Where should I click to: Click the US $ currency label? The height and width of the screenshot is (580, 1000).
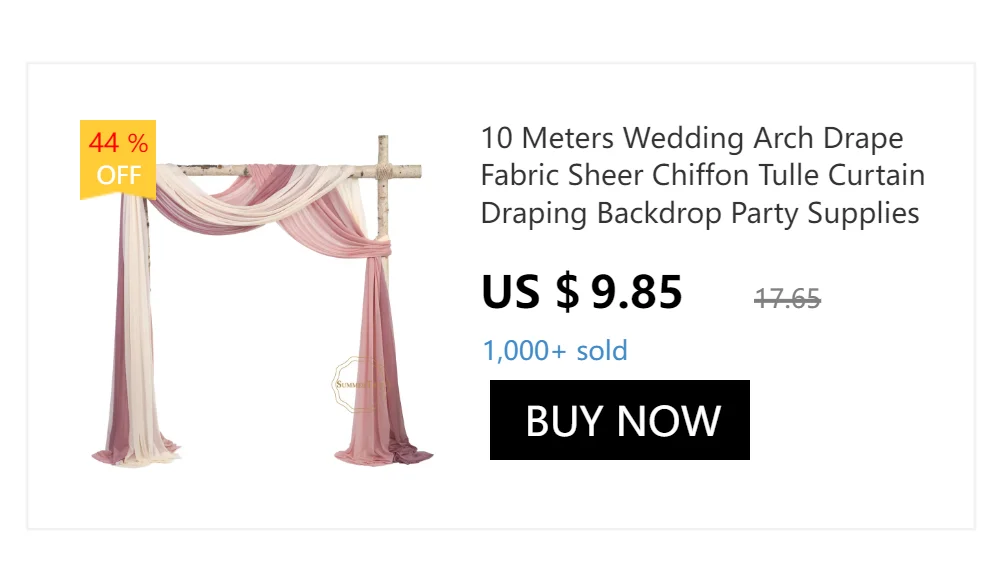click(530, 292)
